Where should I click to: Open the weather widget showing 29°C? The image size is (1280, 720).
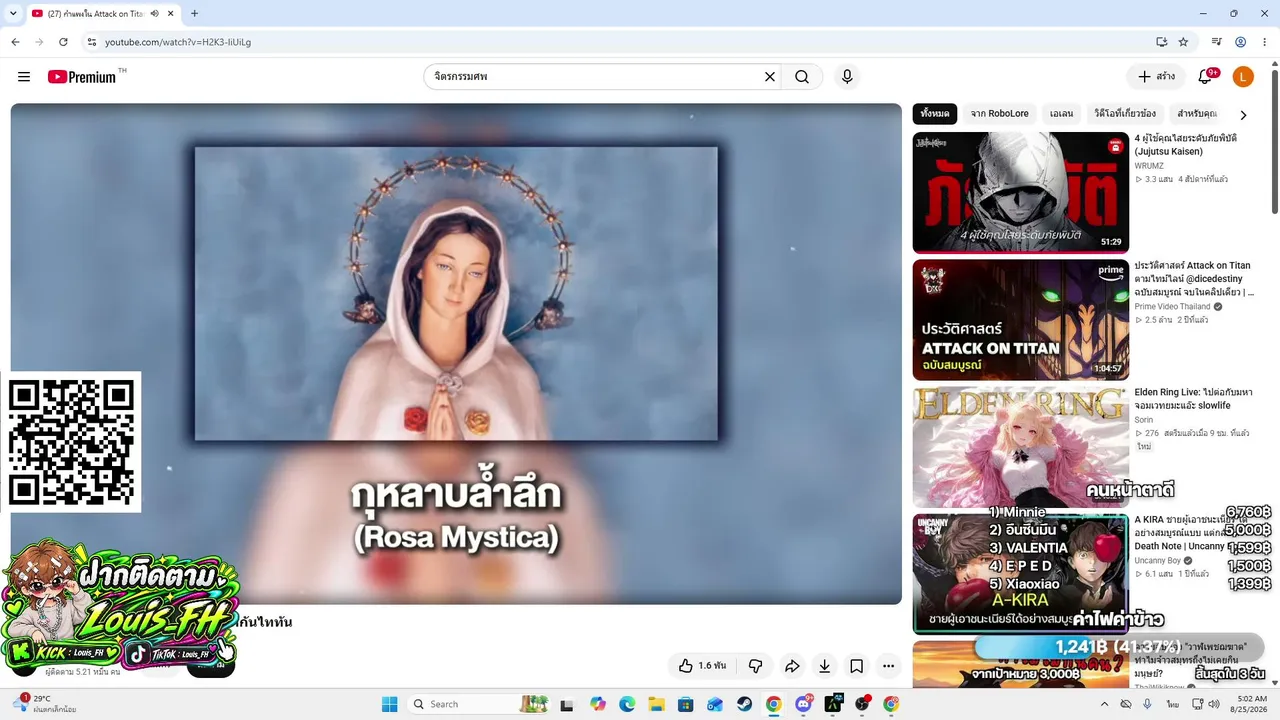pos(44,704)
